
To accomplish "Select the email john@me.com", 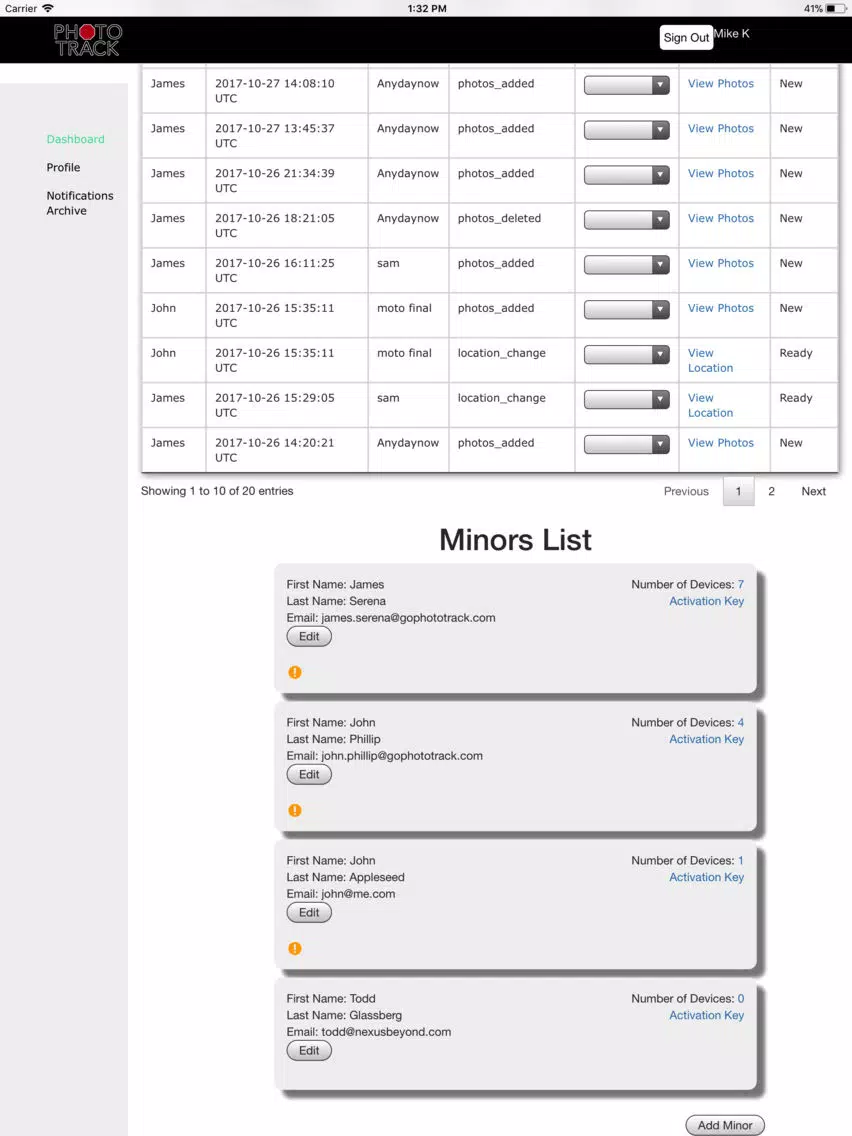I will 359,894.
